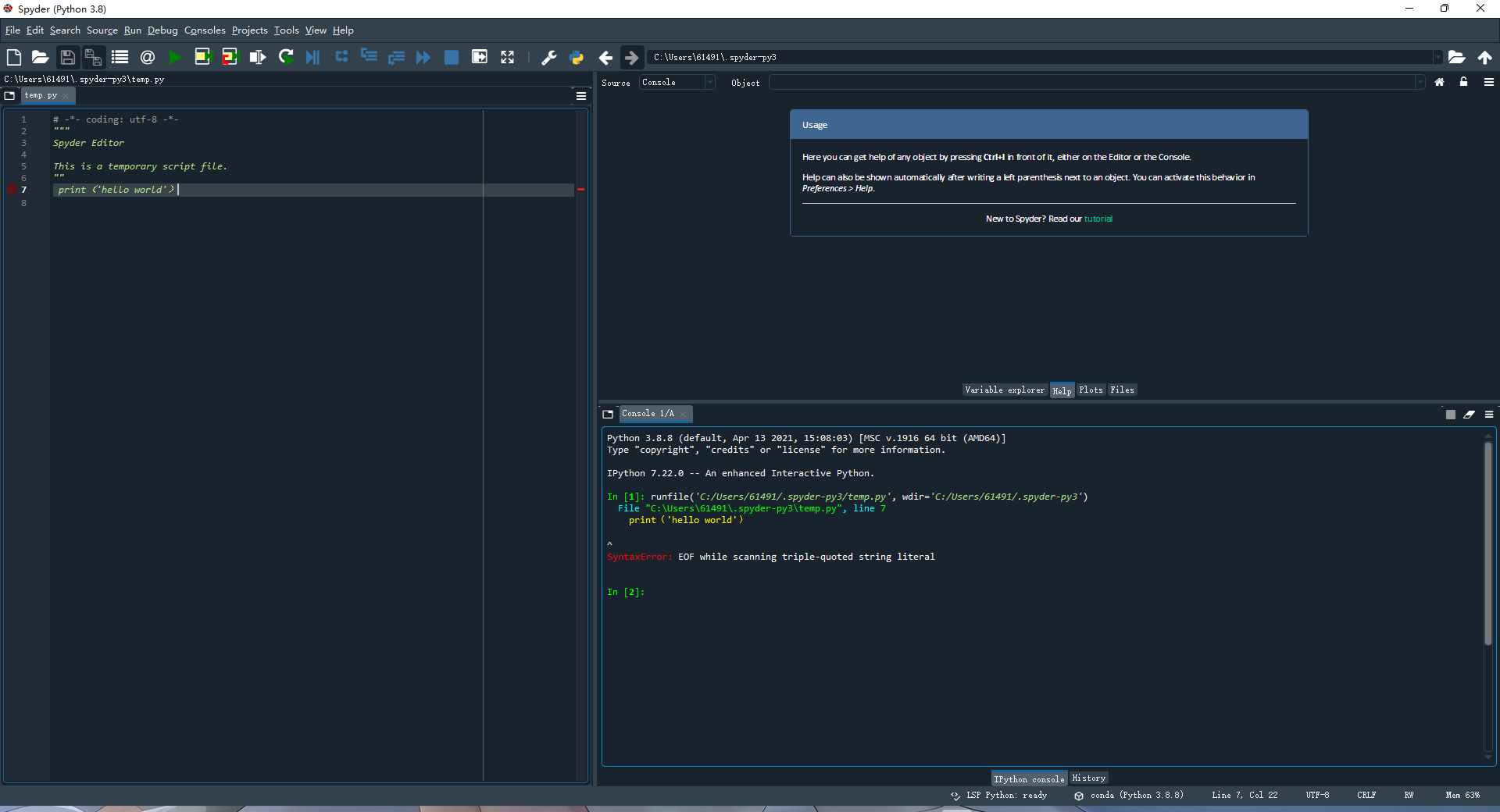Toggle the Help pane lock icon
Screen dimensions: 1500x812
click(x=1463, y=82)
